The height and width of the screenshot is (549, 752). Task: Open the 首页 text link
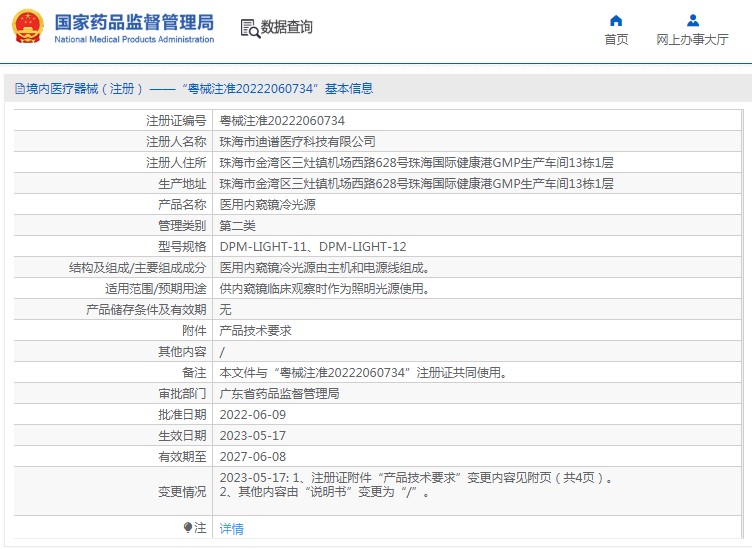(x=616, y=40)
